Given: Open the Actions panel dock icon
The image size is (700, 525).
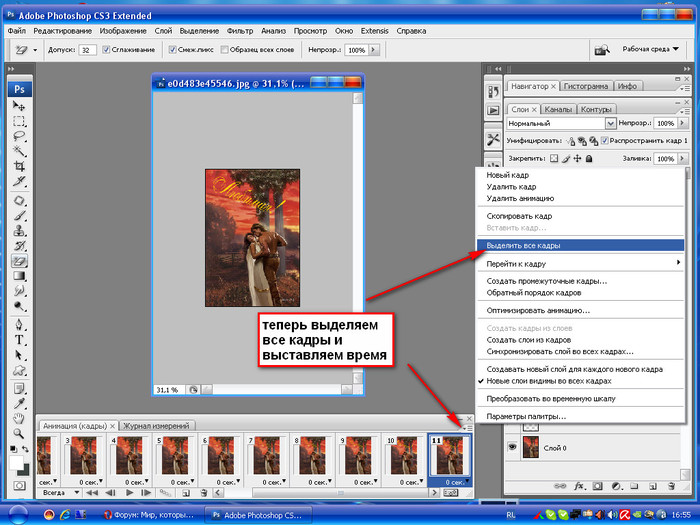Looking at the screenshot, I should click(x=493, y=110).
